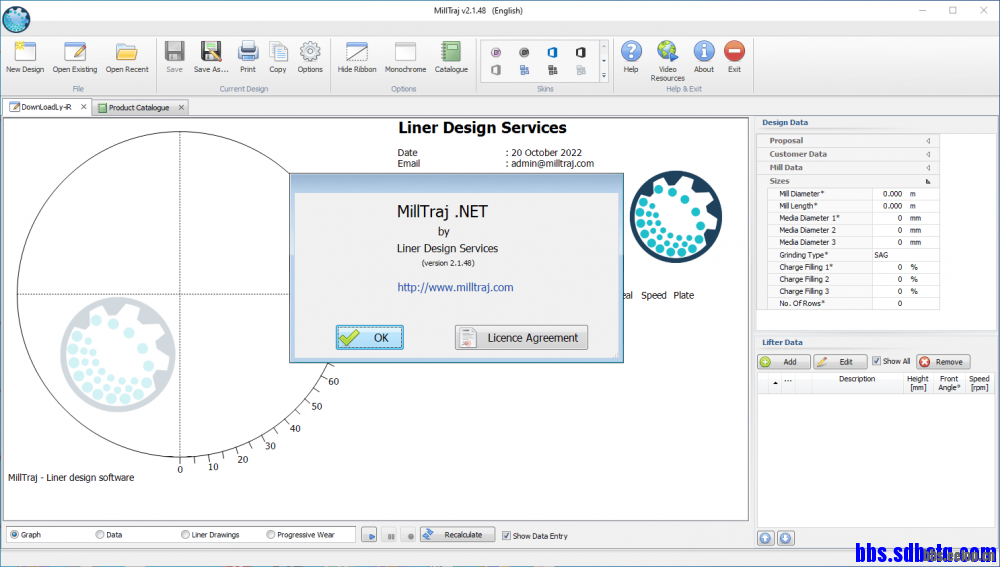Remove the selected lifter
1000x567 pixels.
point(943,362)
